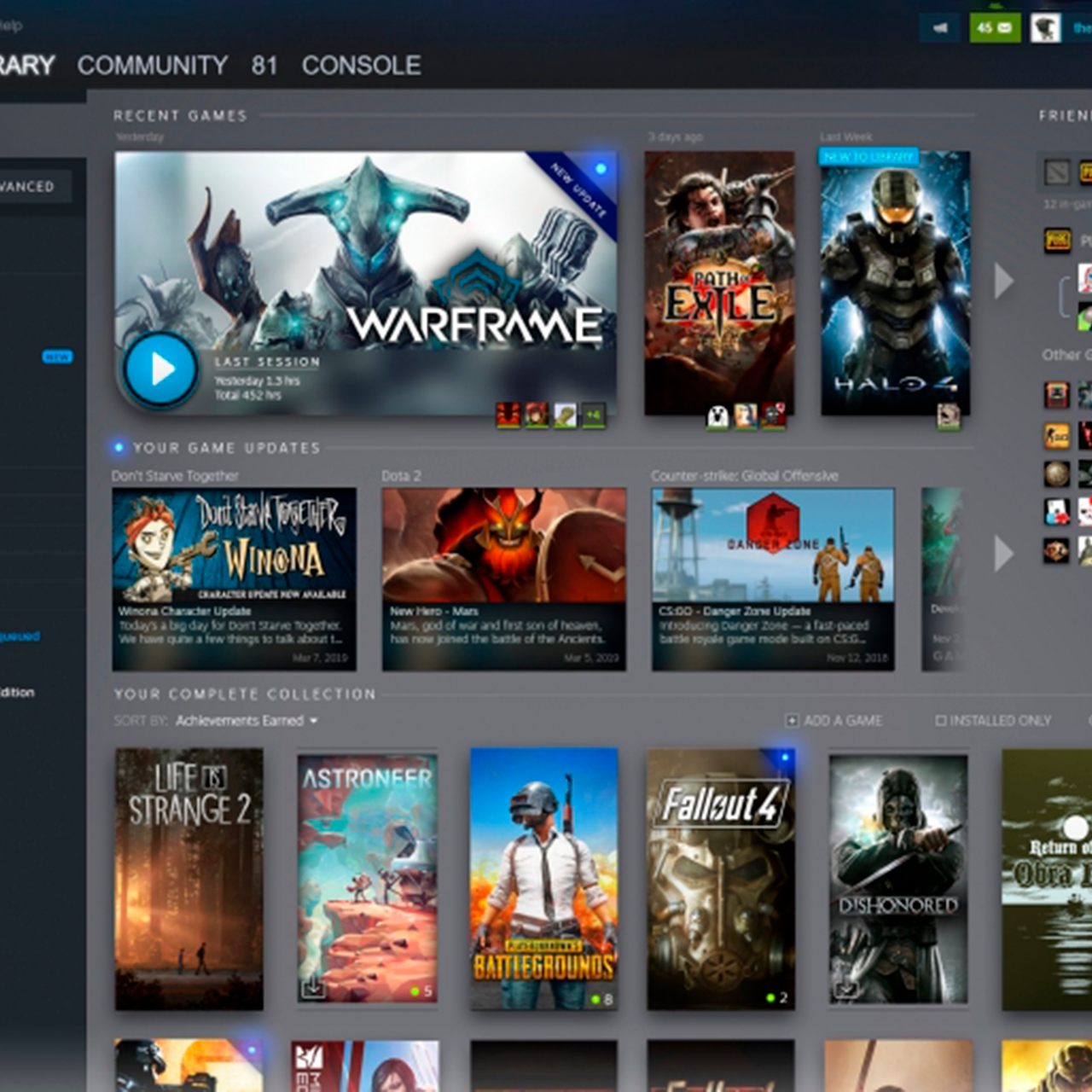Click the Advanced button in sidebar
Viewport: 1092px width, 1092px height.
[35, 186]
